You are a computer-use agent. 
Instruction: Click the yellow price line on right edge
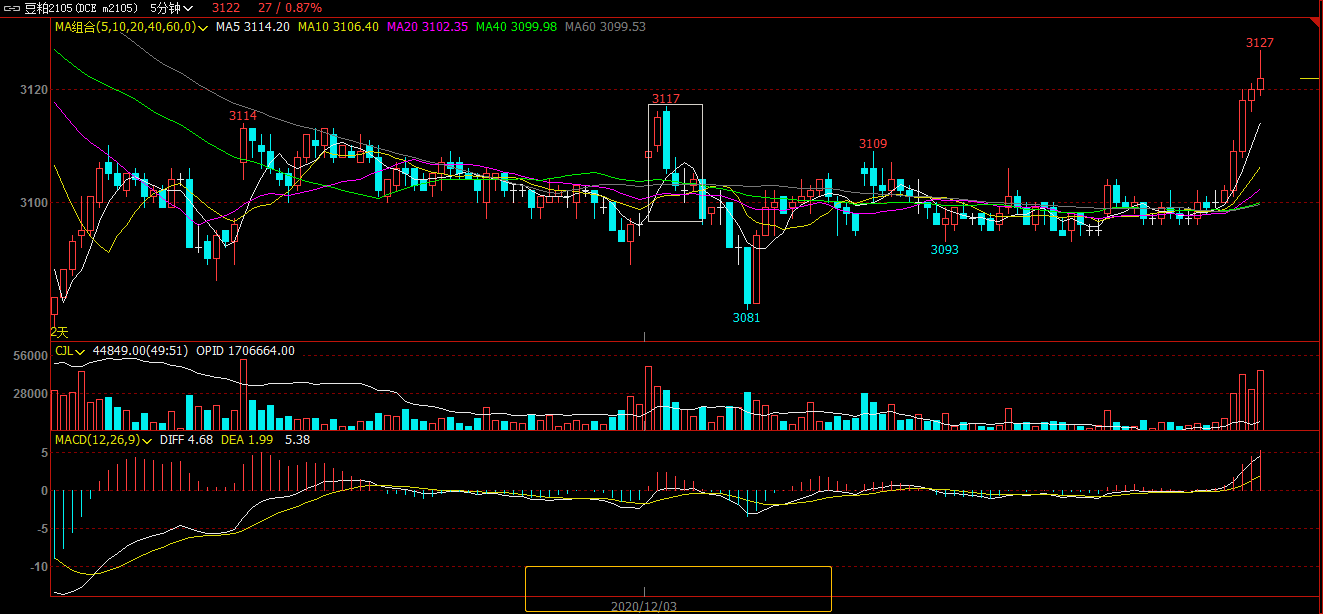pos(1309,78)
